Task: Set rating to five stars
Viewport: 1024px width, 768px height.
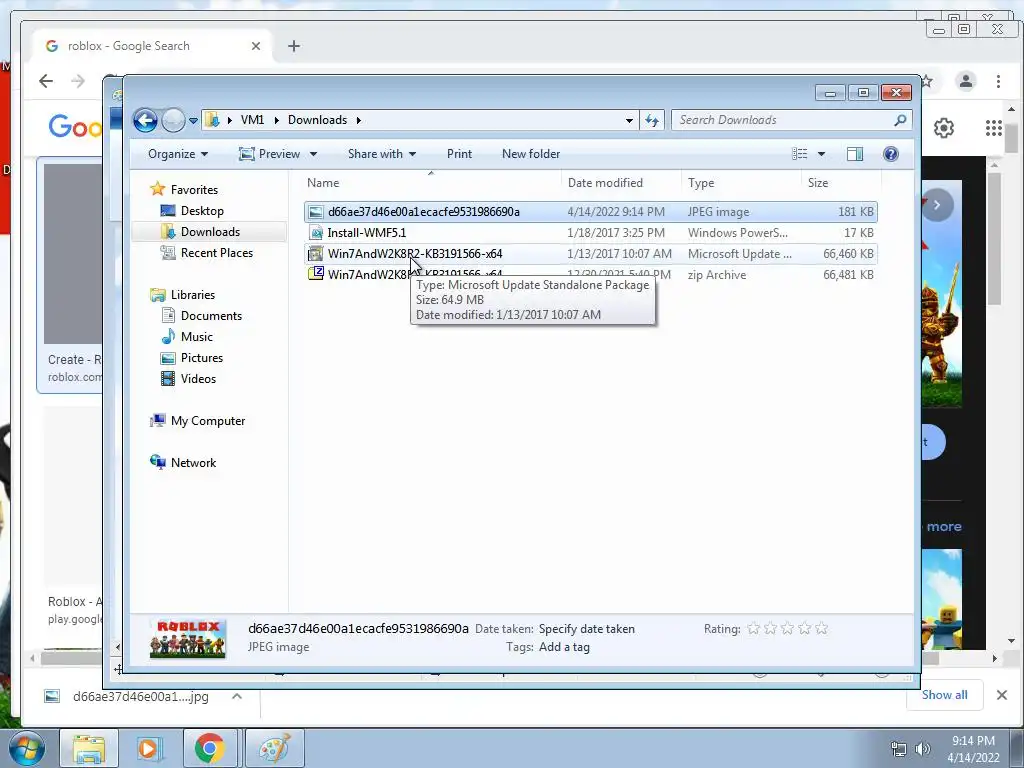Action: click(x=822, y=628)
